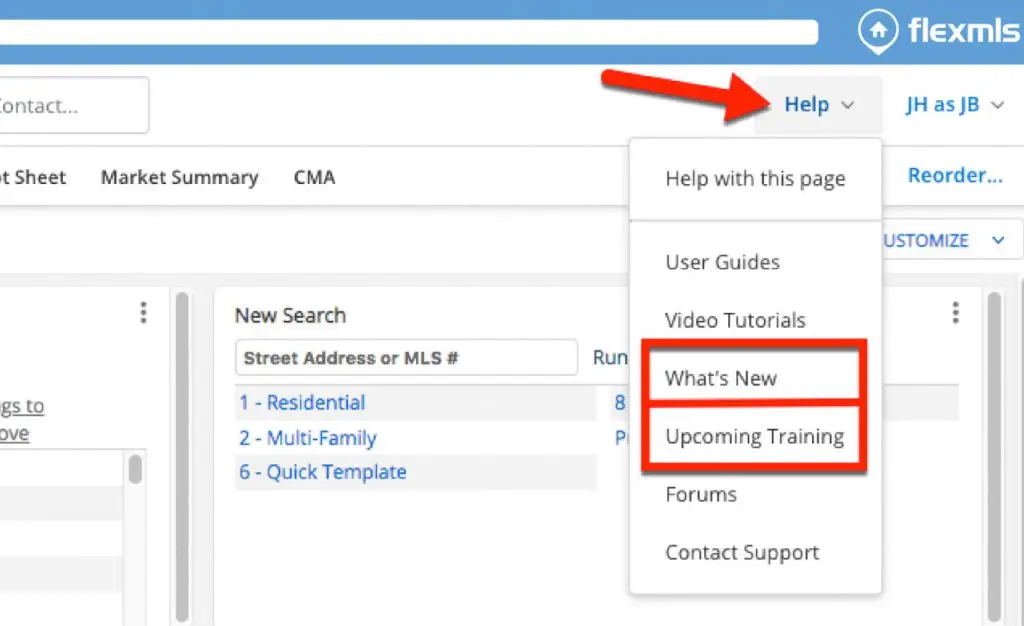Screen dimensions: 1024x626
Task: Open Upcoming Training menu item
Action: click(x=754, y=436)
